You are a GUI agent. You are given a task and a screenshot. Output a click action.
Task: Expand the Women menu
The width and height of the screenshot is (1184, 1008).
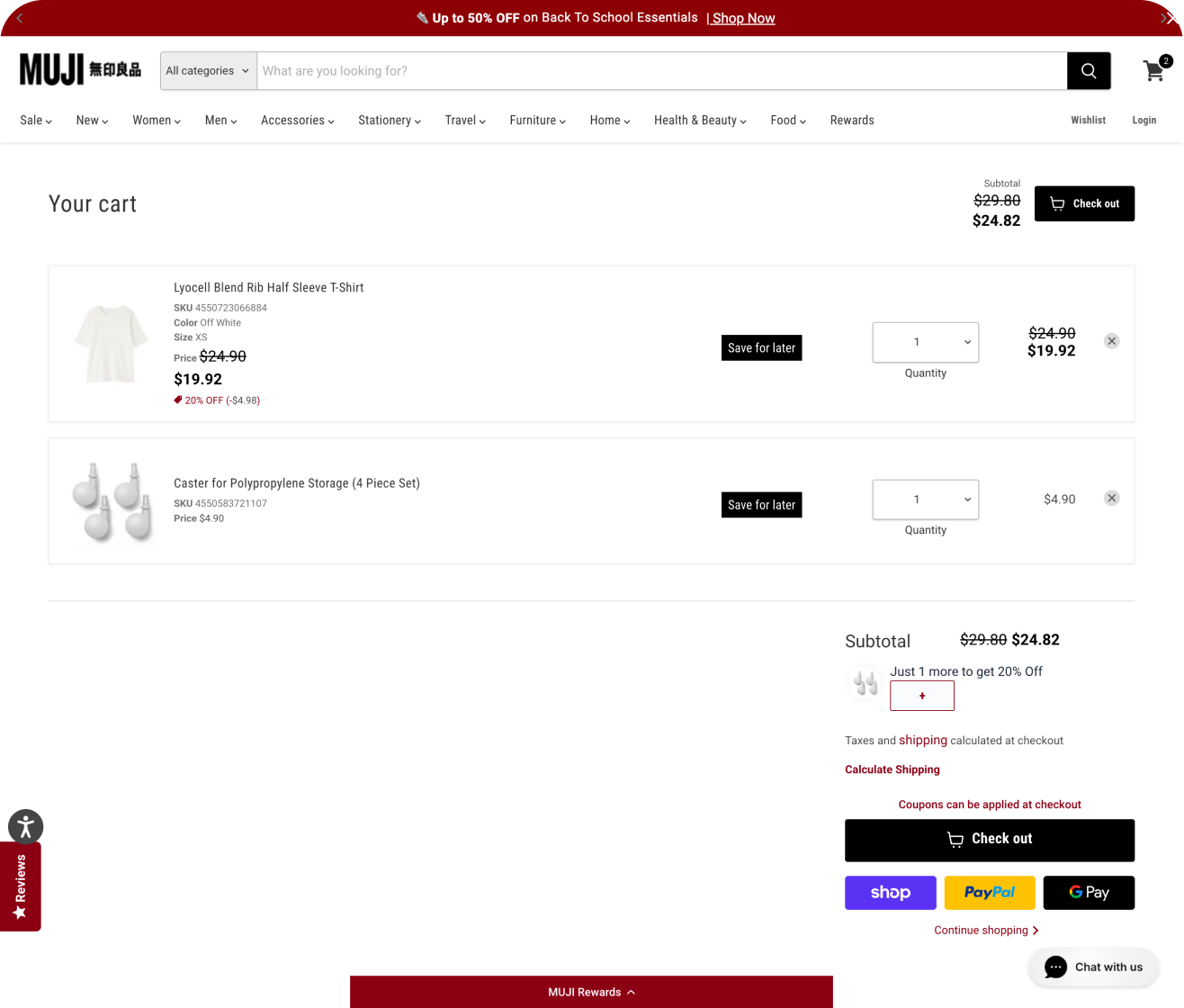[157, 121]
